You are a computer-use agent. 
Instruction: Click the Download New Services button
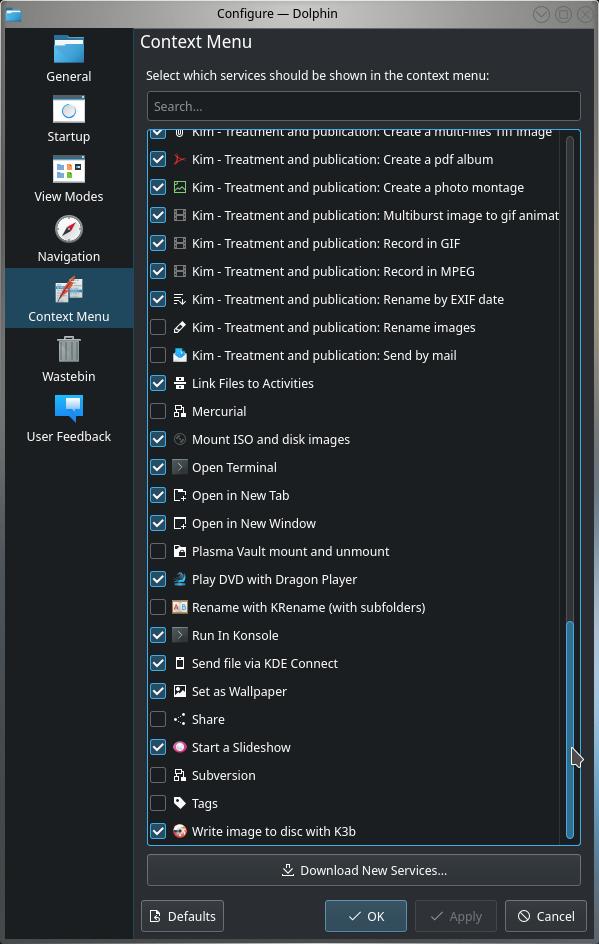coord(364,871)
